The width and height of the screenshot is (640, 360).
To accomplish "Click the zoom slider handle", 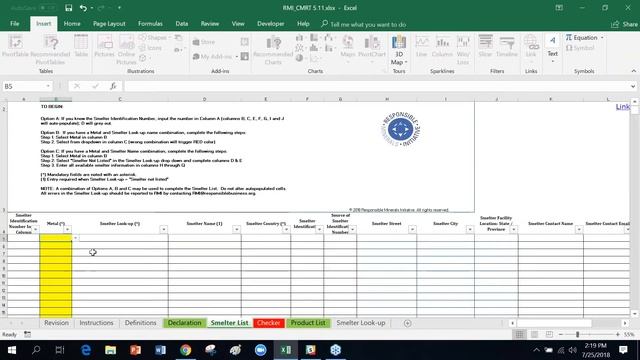I will 577,334.
